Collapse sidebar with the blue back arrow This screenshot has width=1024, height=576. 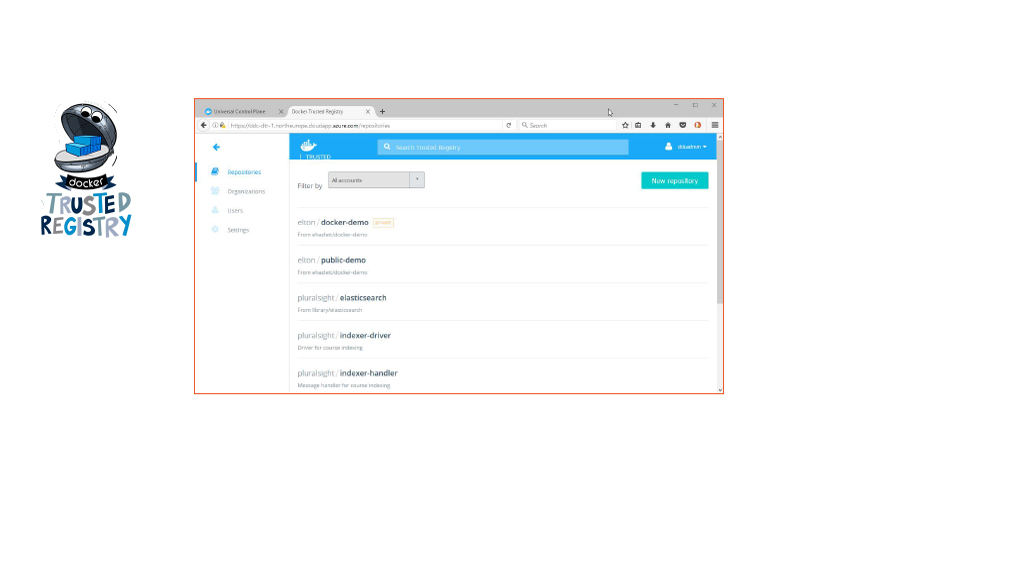point(216,147)
